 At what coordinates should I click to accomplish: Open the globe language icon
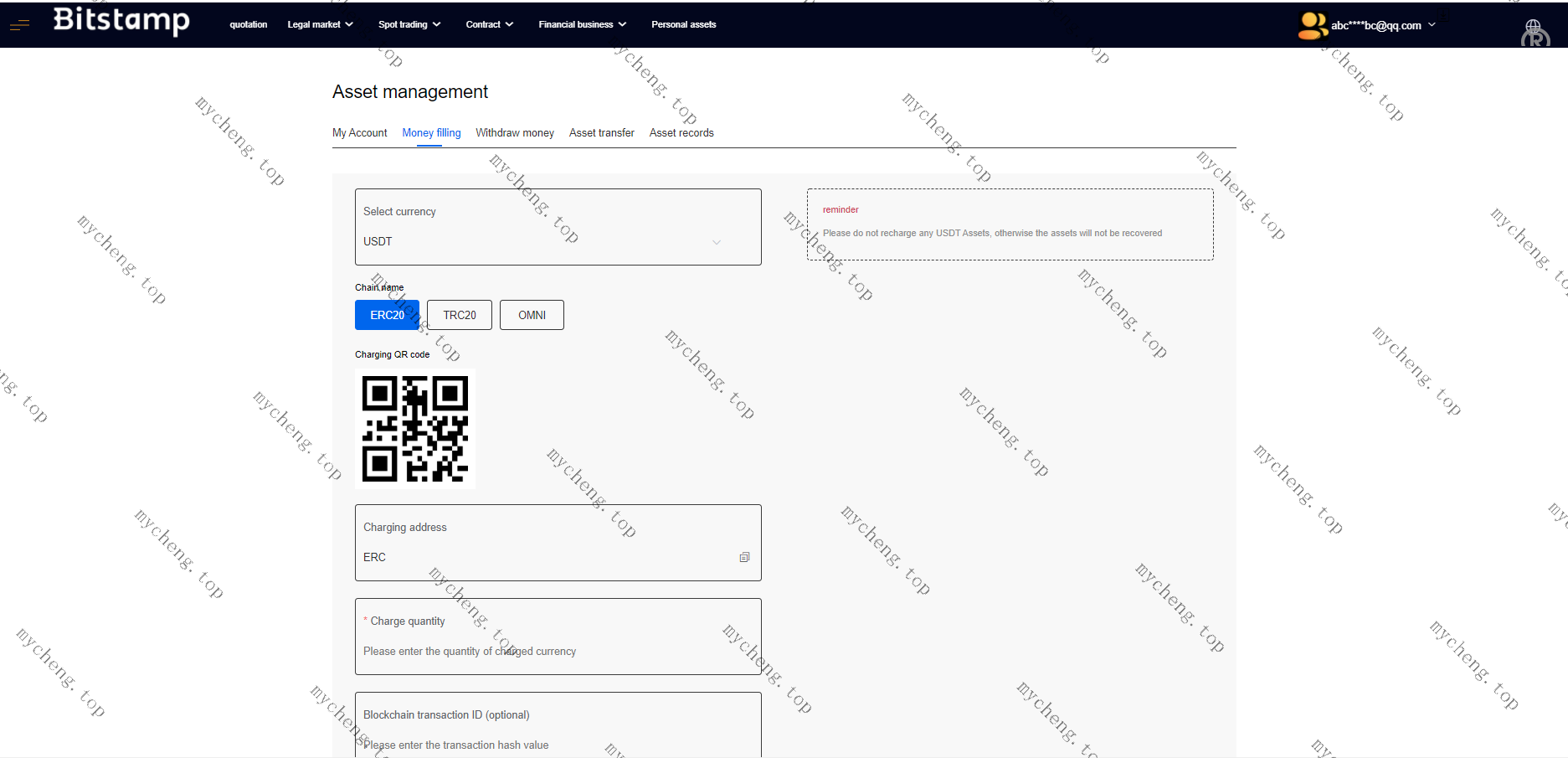point(1535,32)
